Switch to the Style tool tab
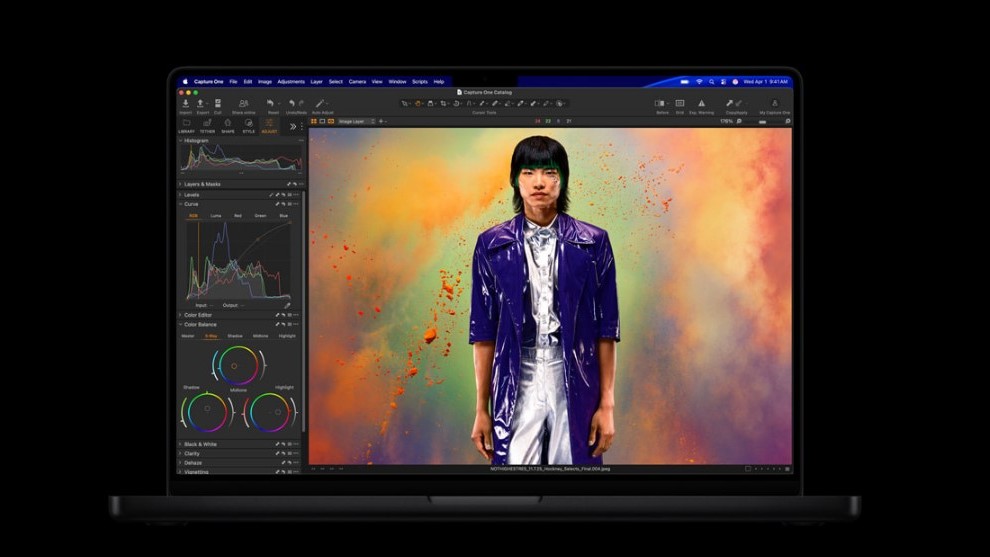 [249, 126]
